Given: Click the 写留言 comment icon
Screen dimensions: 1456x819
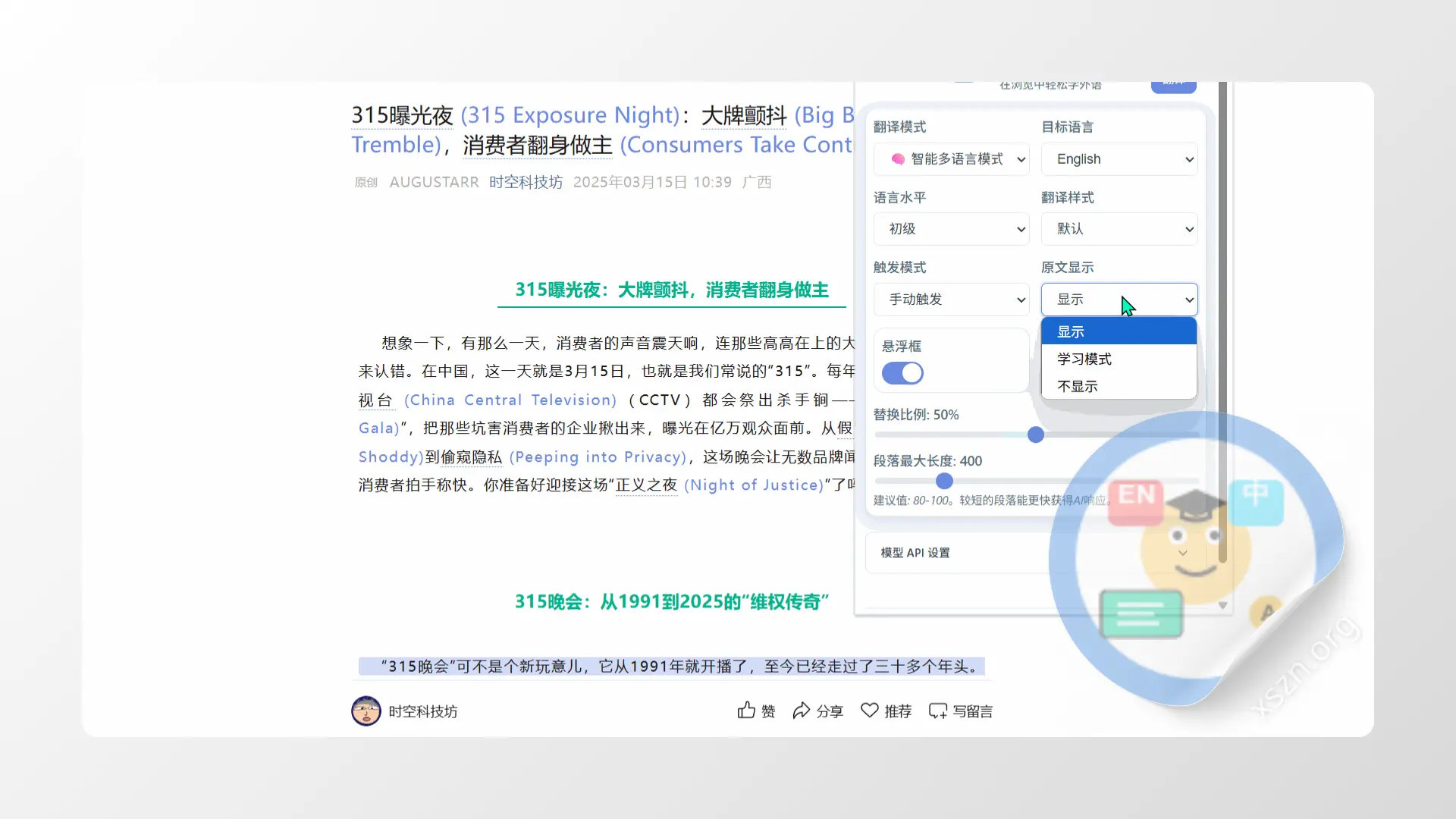Looking at the screenshot, I should click(x=938, y=711).
